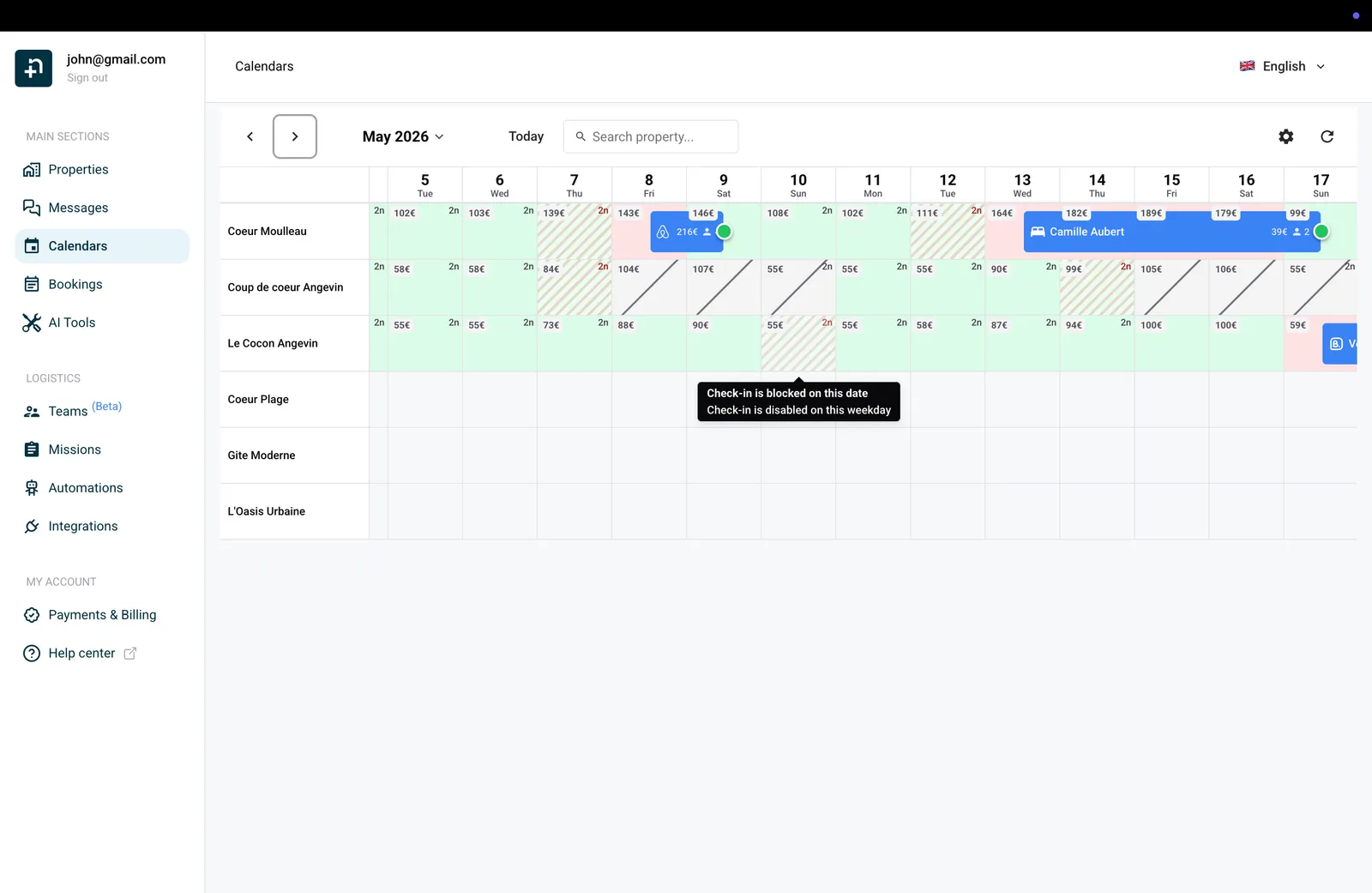
Task: Click the external link icon beside Help center
Action: click(x=130, y=654)
